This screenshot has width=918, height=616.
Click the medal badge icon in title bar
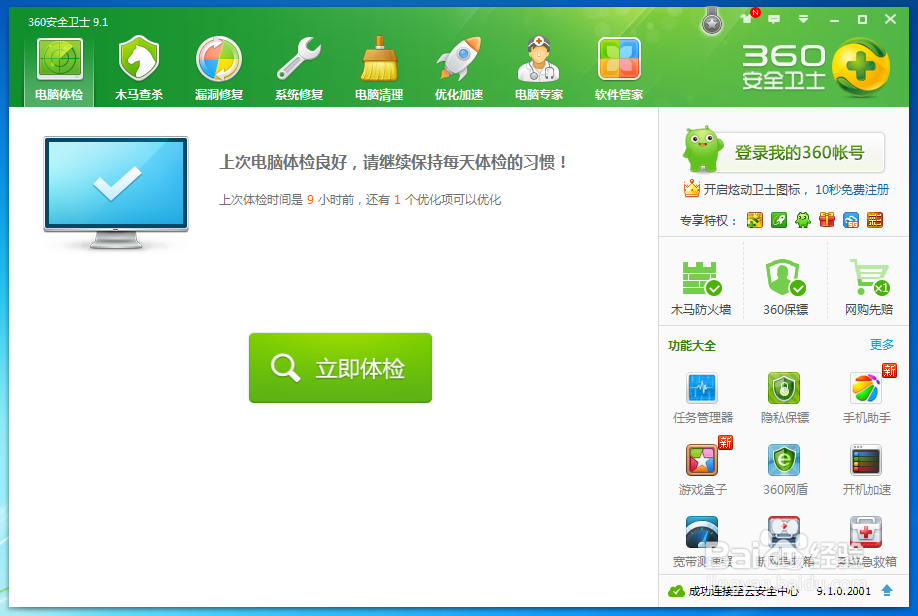[x=712, y=21]
